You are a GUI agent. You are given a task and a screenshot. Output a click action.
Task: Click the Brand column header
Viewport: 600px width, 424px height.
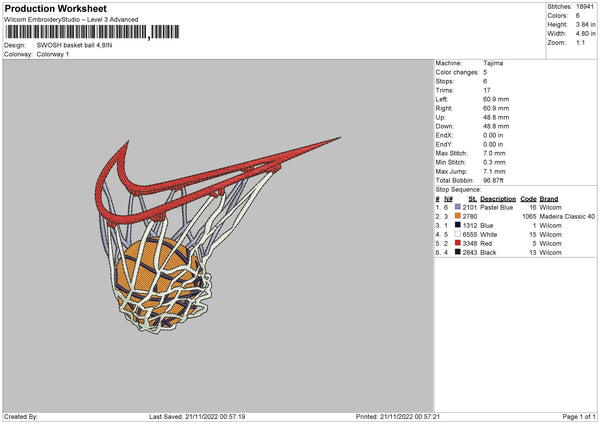click(x=549, y=199)
